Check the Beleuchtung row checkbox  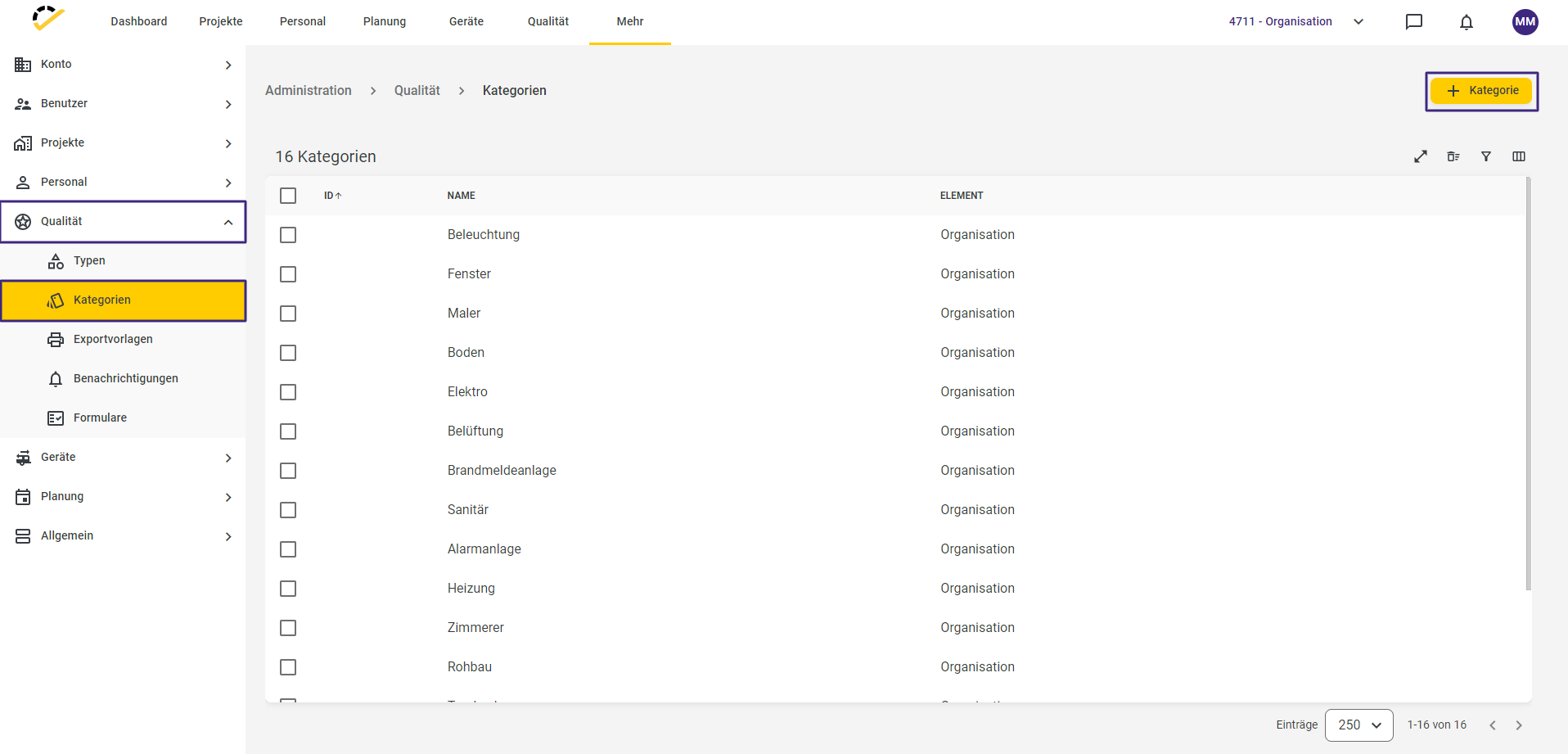click(288, 235)
